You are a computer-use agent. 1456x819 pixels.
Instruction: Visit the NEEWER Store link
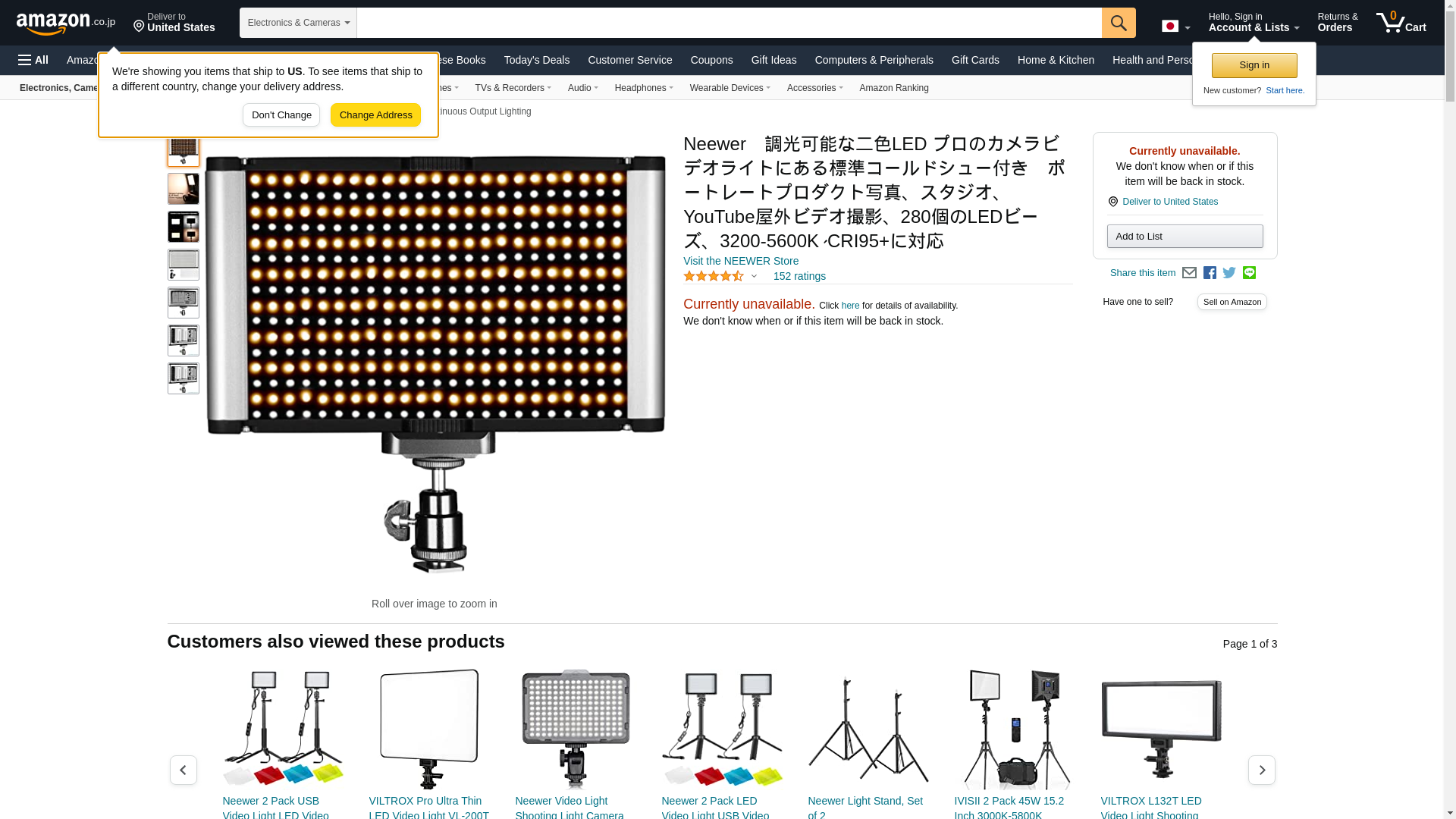point(741,261)
